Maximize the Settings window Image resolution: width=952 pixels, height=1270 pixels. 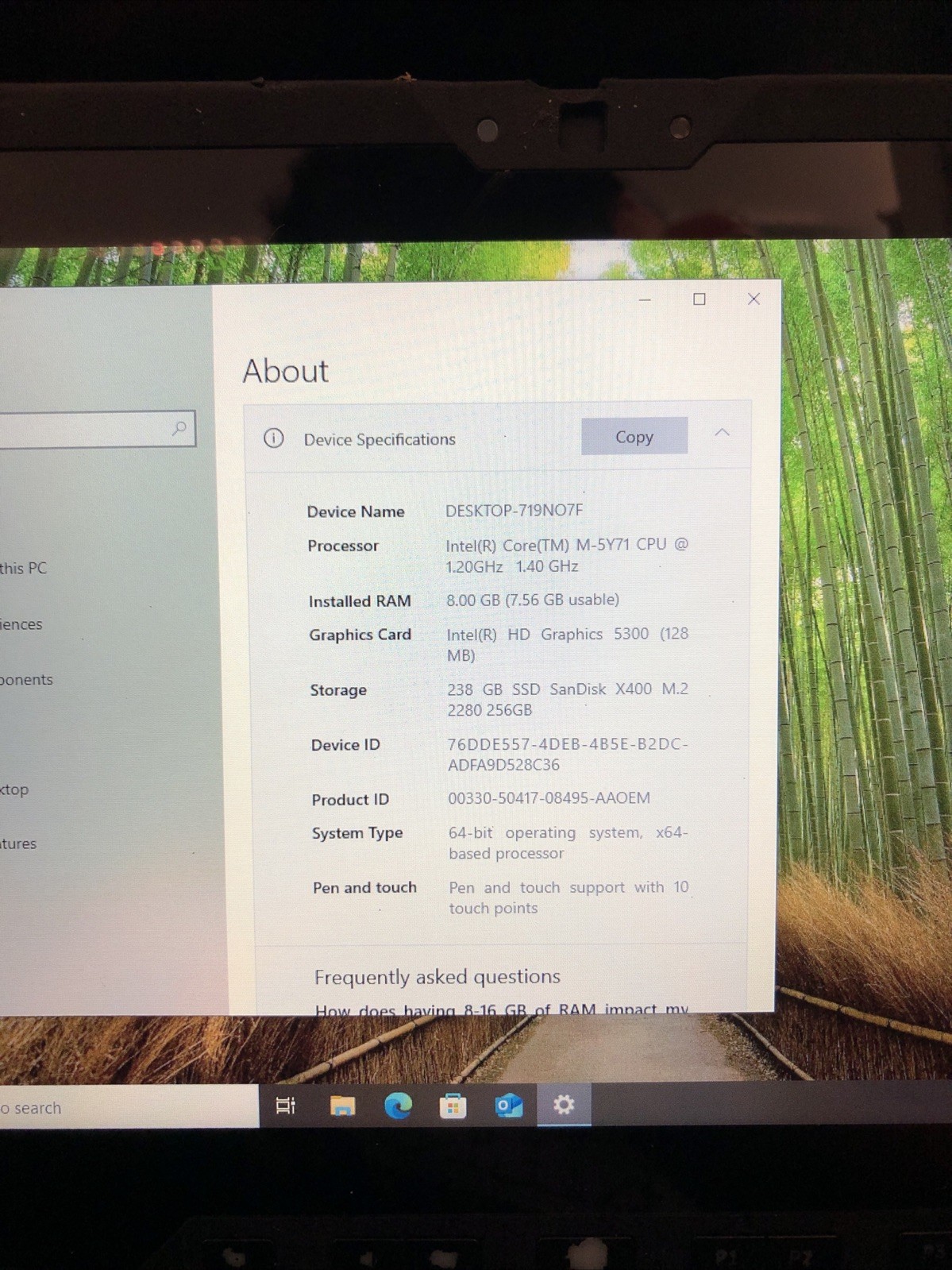click(x=699, y=299)
